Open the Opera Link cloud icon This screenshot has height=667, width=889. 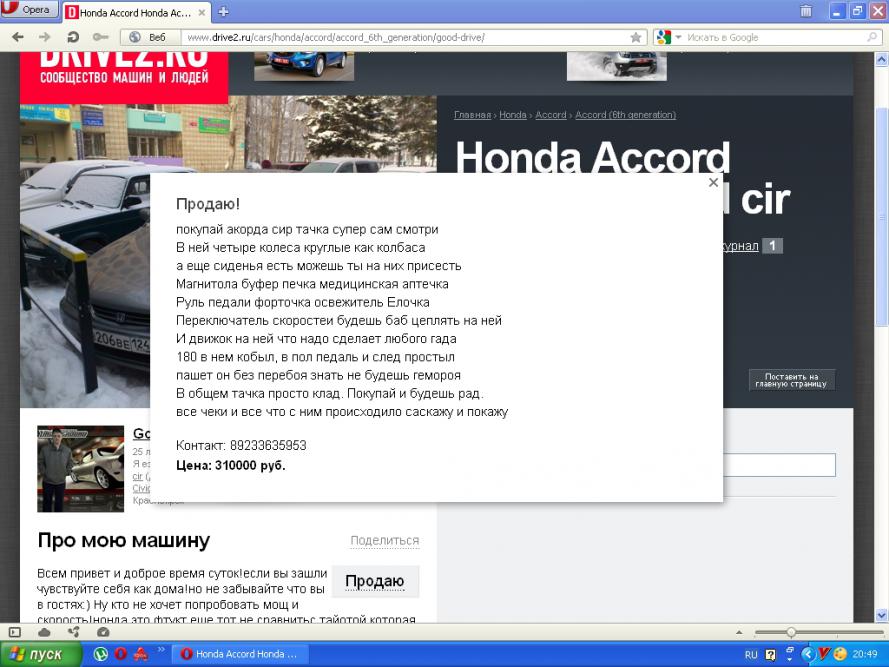point(44,632)
